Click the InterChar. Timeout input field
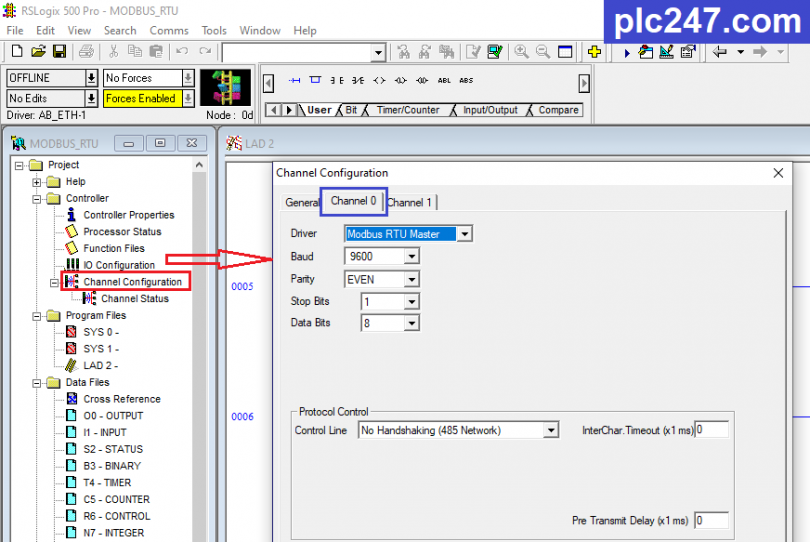Image resolution: width=810 pixels, height=542 pixels. (x=712, y=430)
